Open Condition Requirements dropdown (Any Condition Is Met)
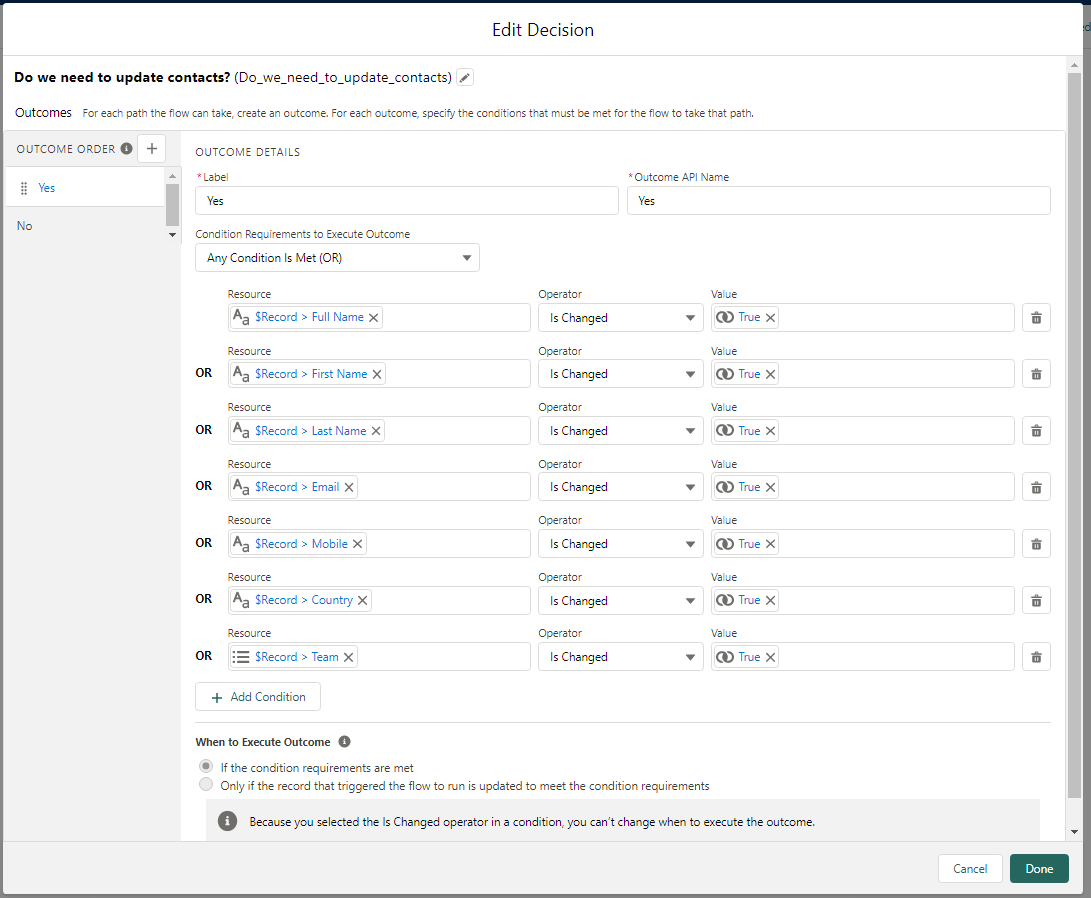The image size is (1091, 898). [337, 258]
